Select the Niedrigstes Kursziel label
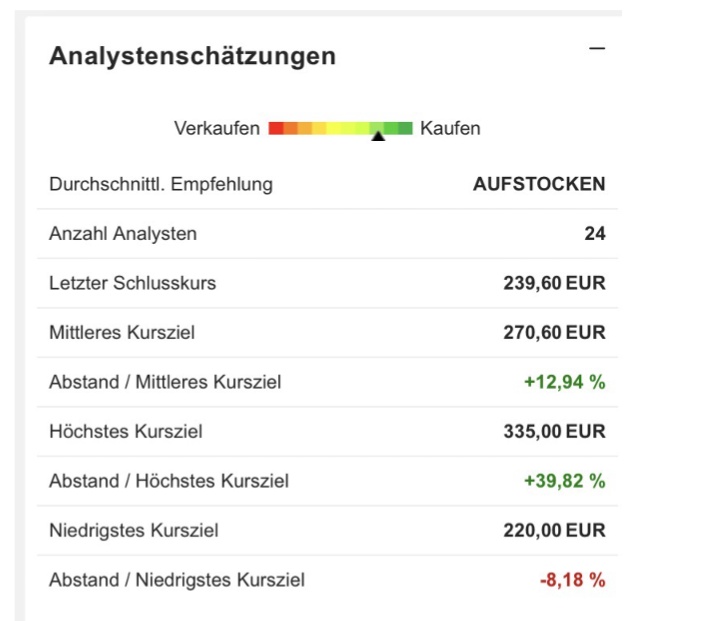Screen dimensions: 702x621 click(x=134, y=530)
